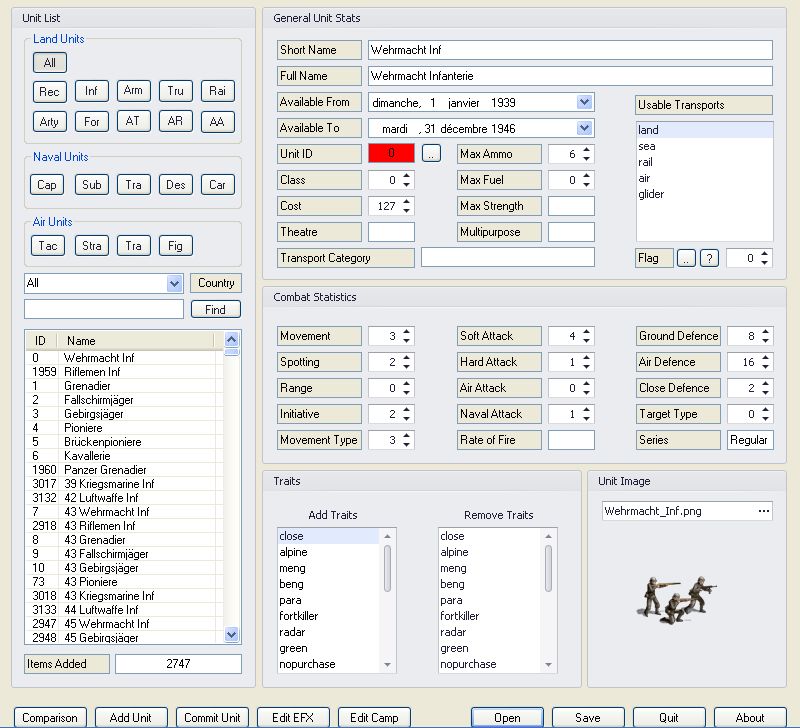Select 'para' in the Add Traits list
The image size is (800, 728).
point(329,600)
